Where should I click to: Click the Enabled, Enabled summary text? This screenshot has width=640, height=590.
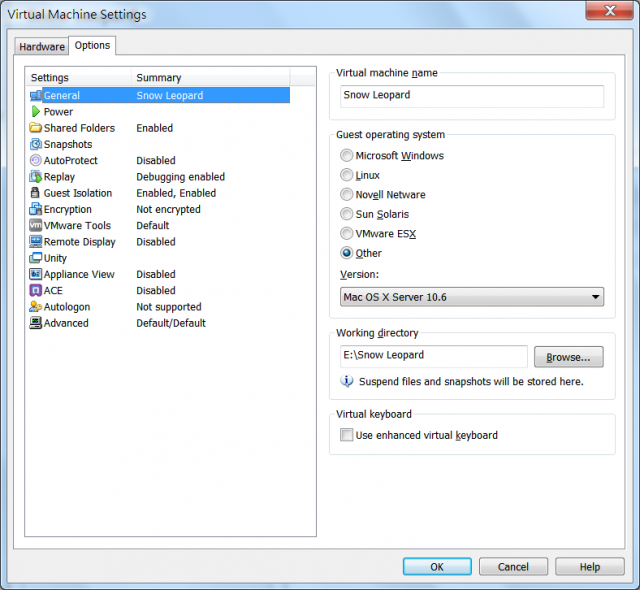point(176,193)
